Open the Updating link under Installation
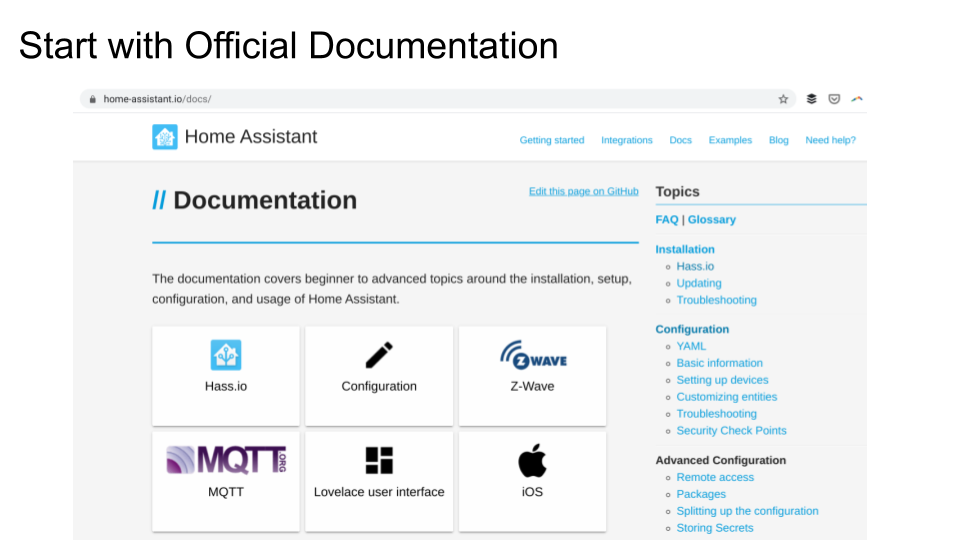Image resolution: width=960 pixels, height=540 pixels. point(699,283)
